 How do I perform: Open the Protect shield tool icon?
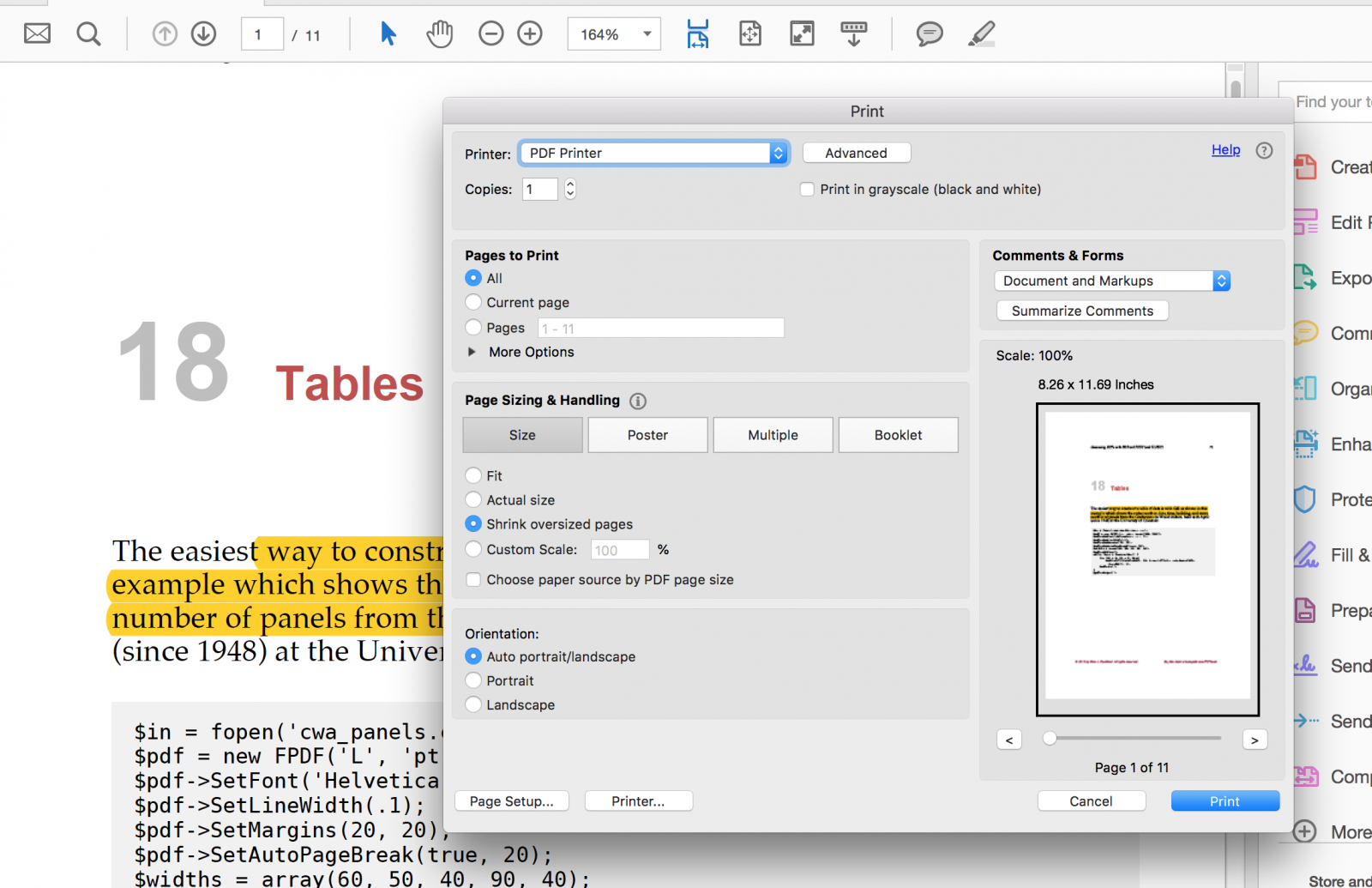pyautogui.click(x=1305, y=499)
